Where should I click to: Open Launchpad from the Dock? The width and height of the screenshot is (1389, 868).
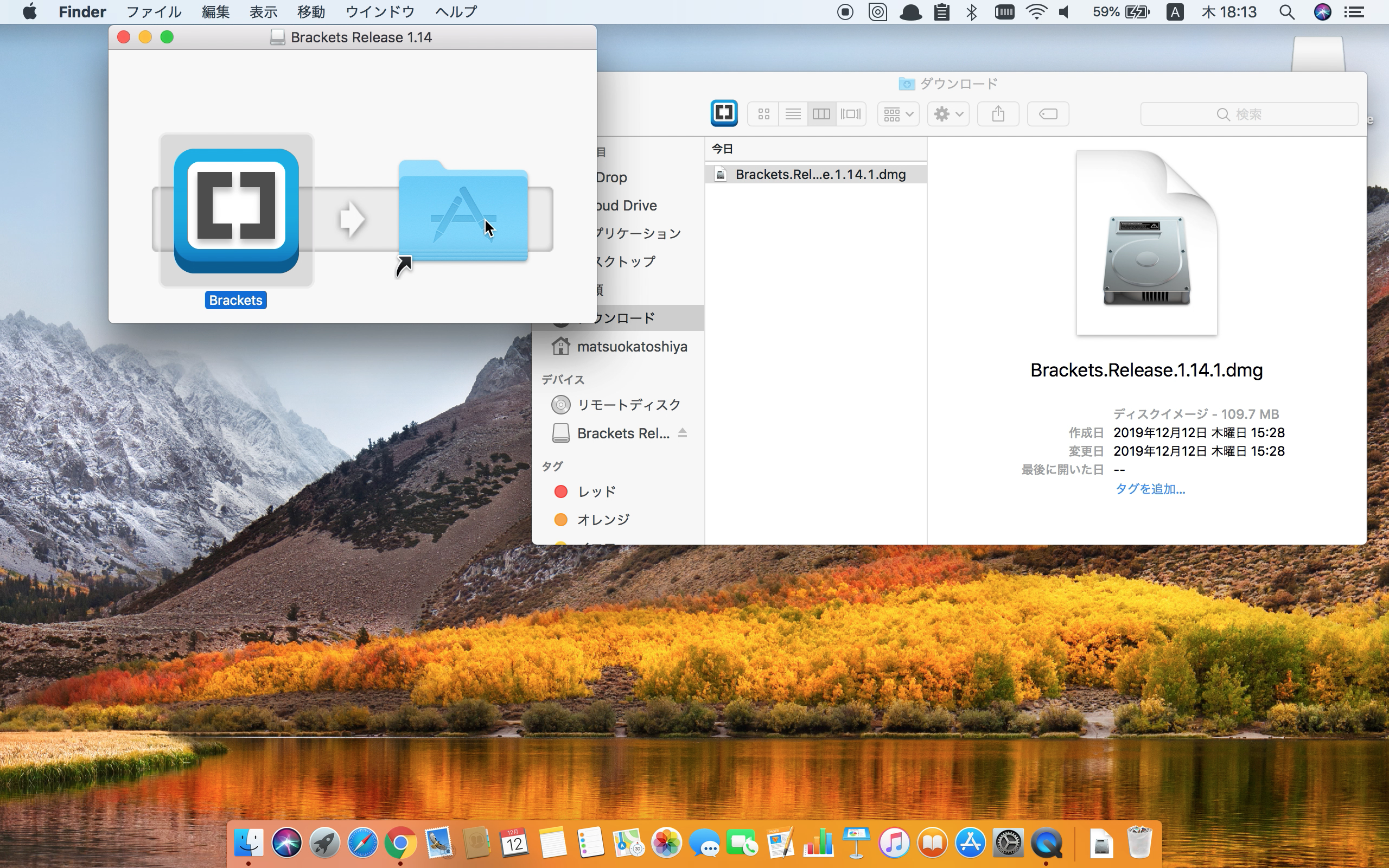click(x=325, y=843)
